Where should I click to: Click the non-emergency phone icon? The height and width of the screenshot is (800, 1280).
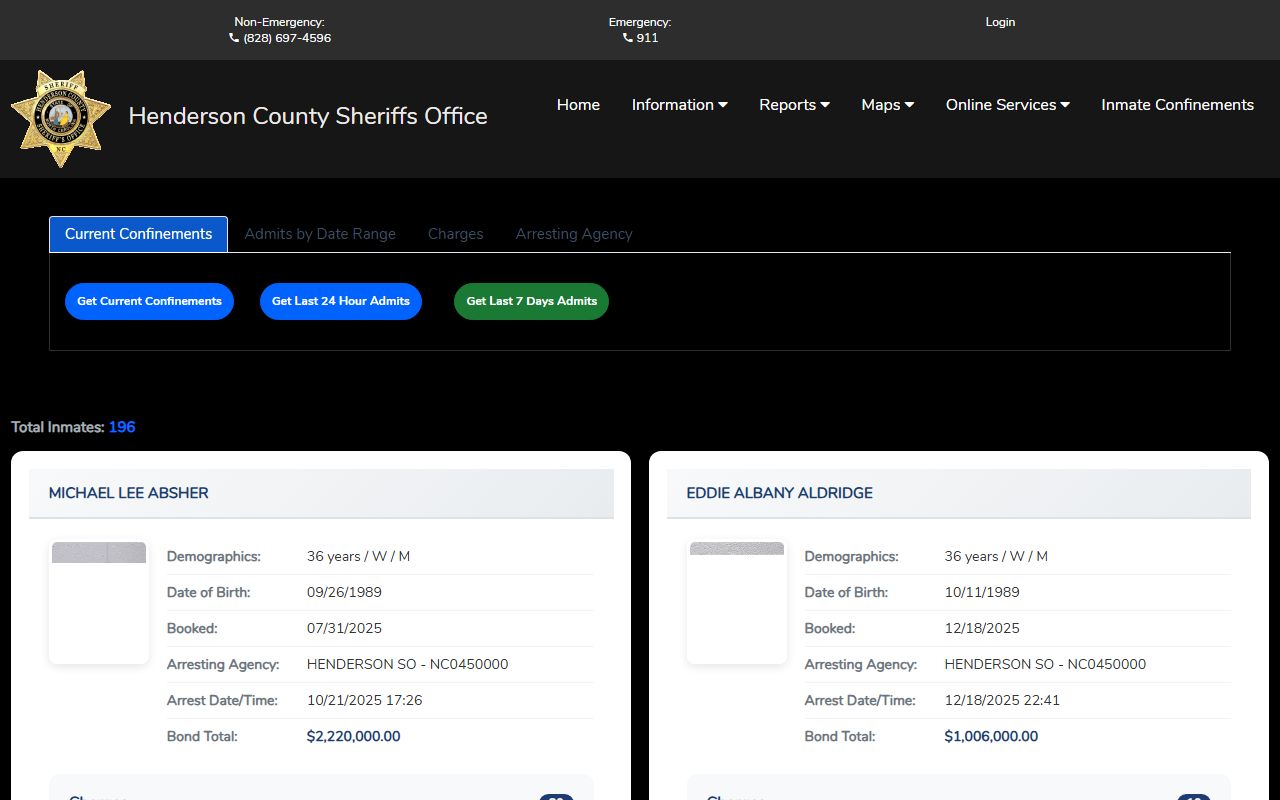pos(234,38)
